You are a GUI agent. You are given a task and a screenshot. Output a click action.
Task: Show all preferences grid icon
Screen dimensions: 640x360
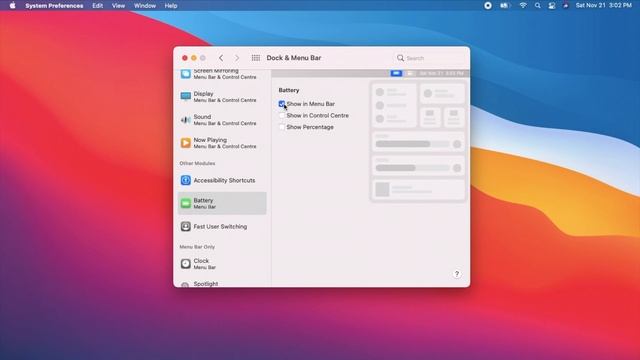[256, 58]
